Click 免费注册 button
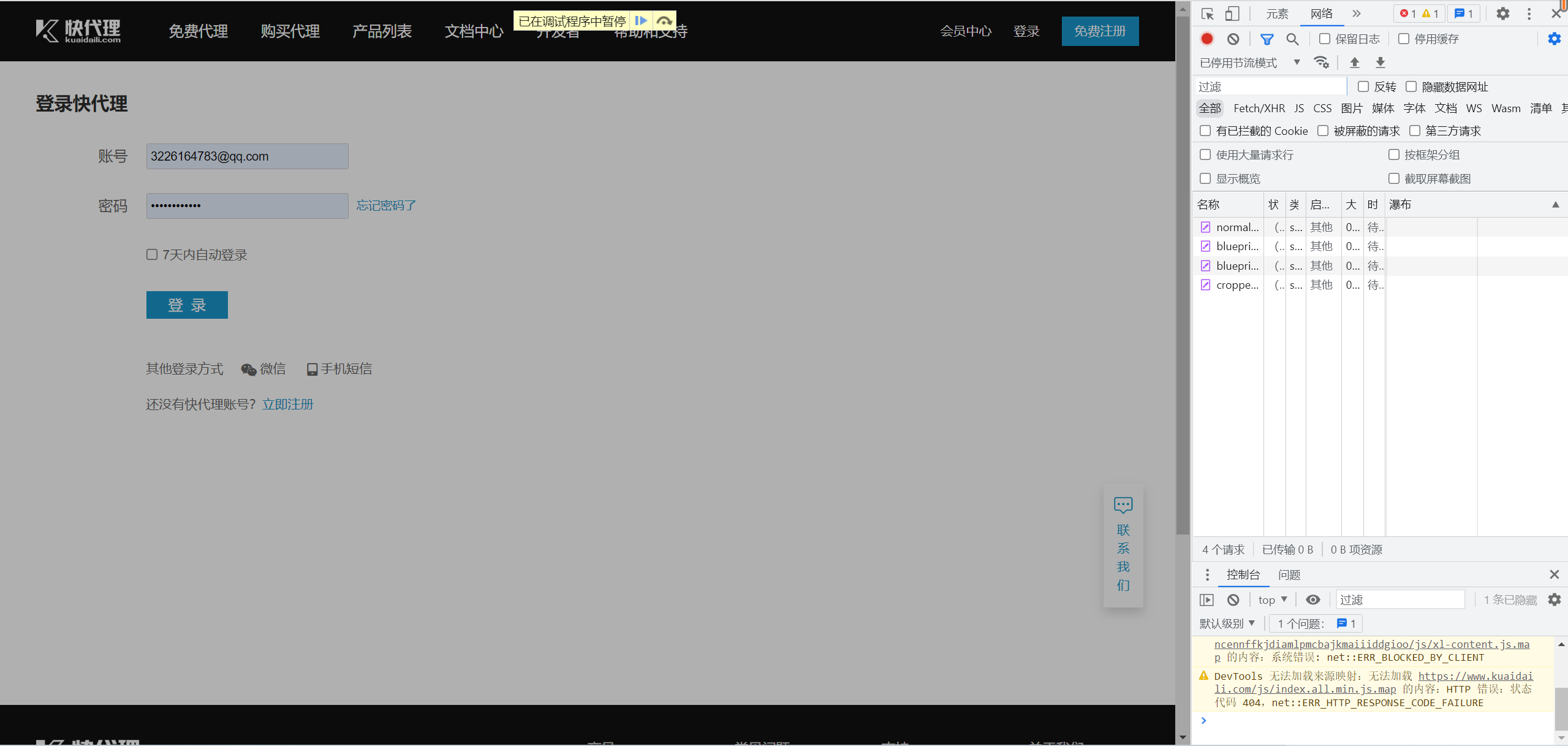 click(1100, 31)
